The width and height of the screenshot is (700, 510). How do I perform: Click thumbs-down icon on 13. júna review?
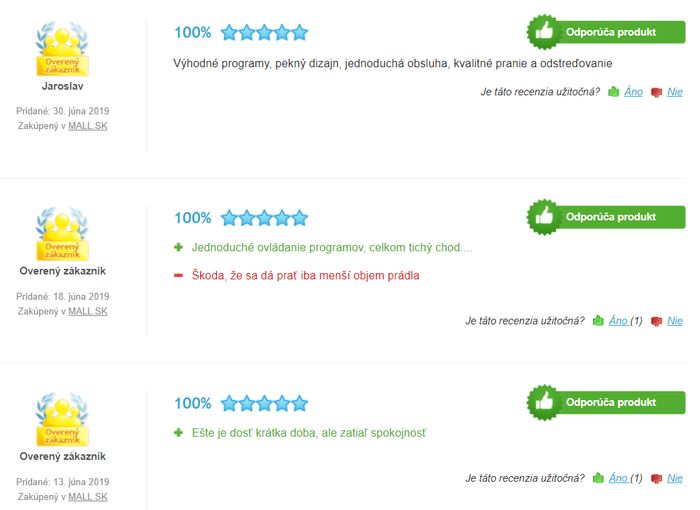(656, 479)
